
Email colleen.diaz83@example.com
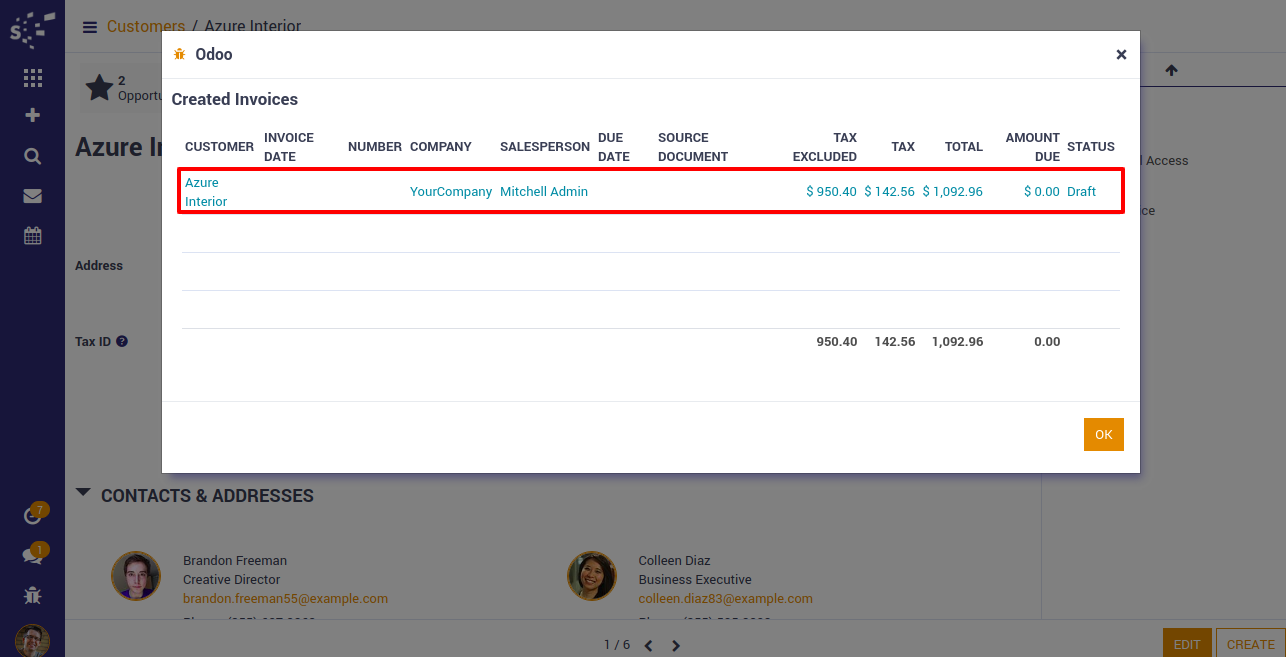726,599
